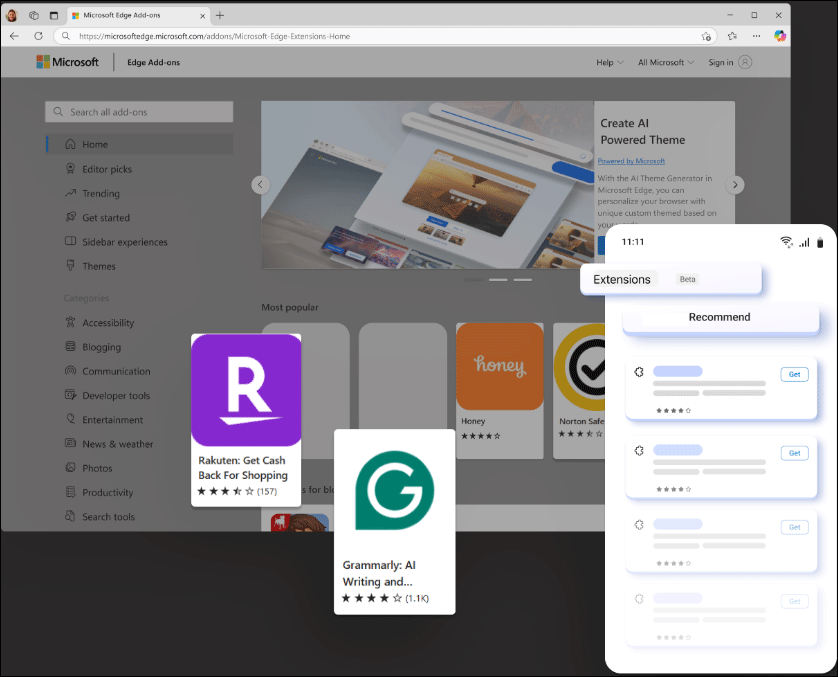
Task: Click the browser back arrow
Action: coord(14,36)
